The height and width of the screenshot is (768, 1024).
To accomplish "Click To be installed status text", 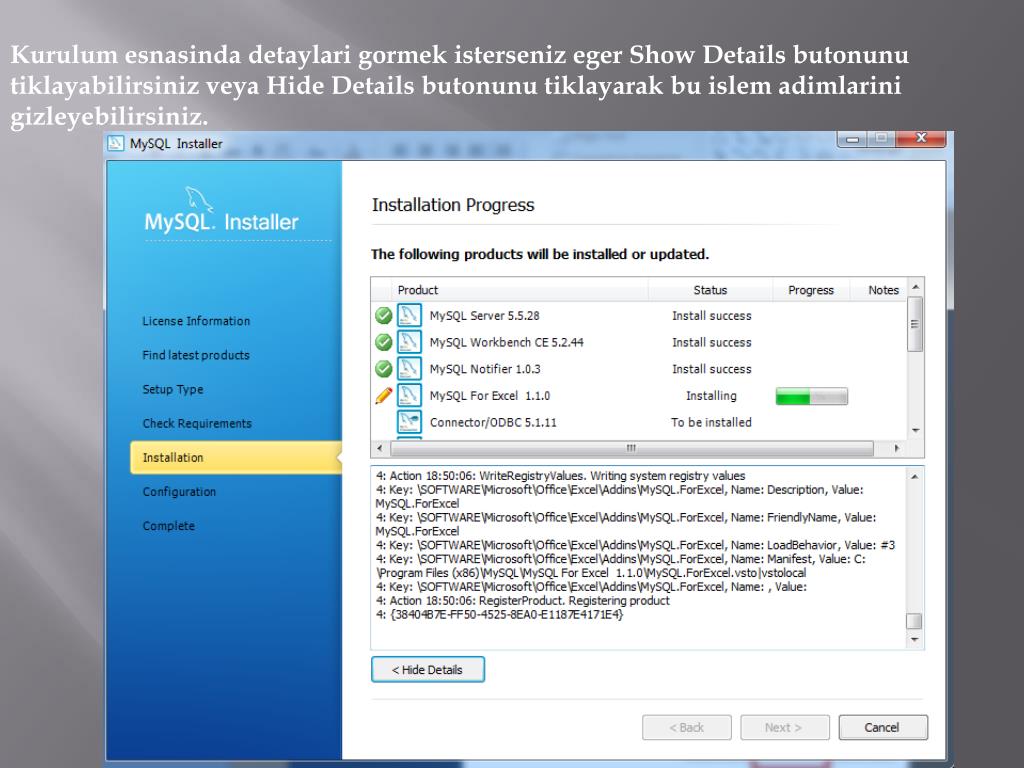I will pos(711,423).
